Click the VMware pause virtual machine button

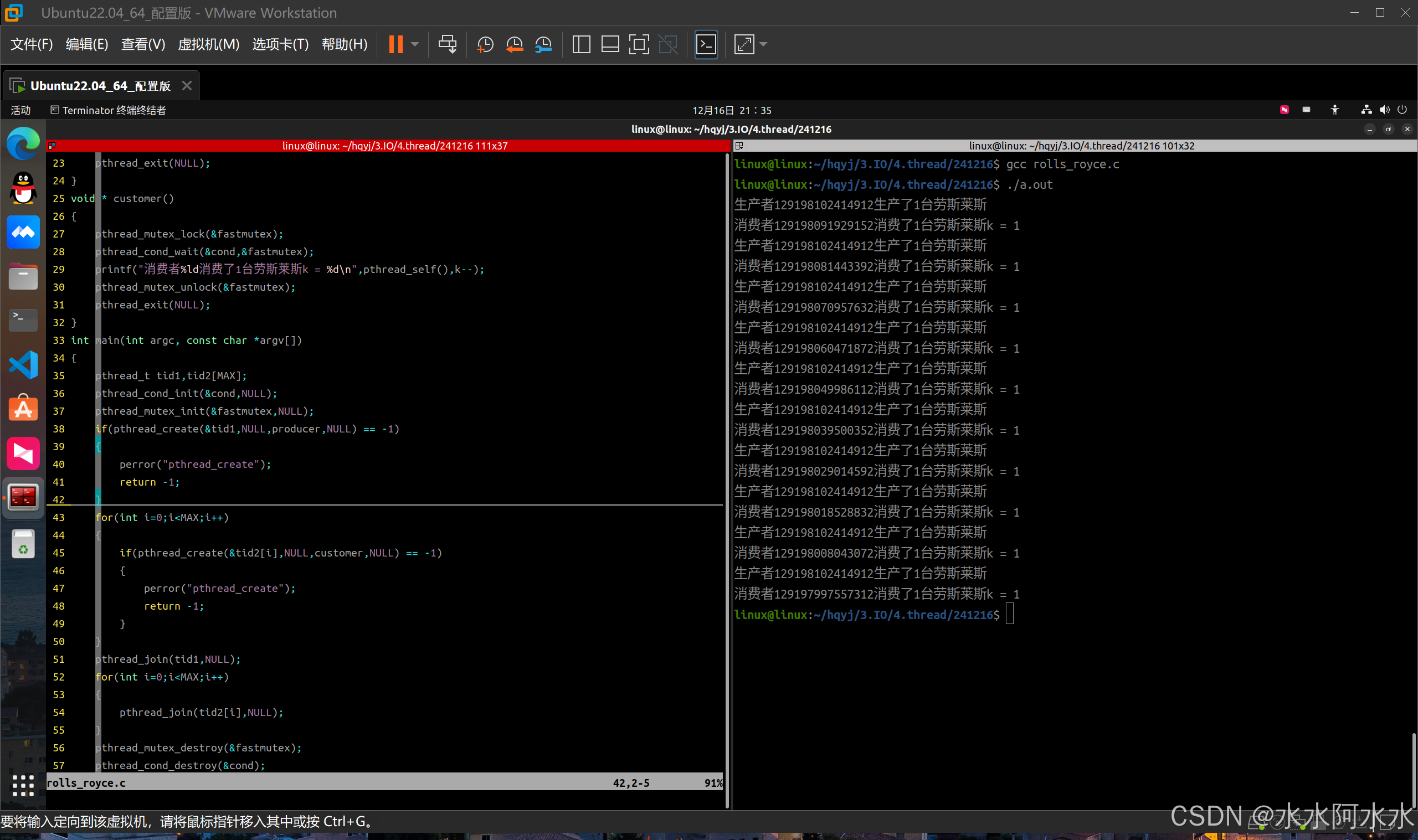pyautogui.click(x=395, y=44)
